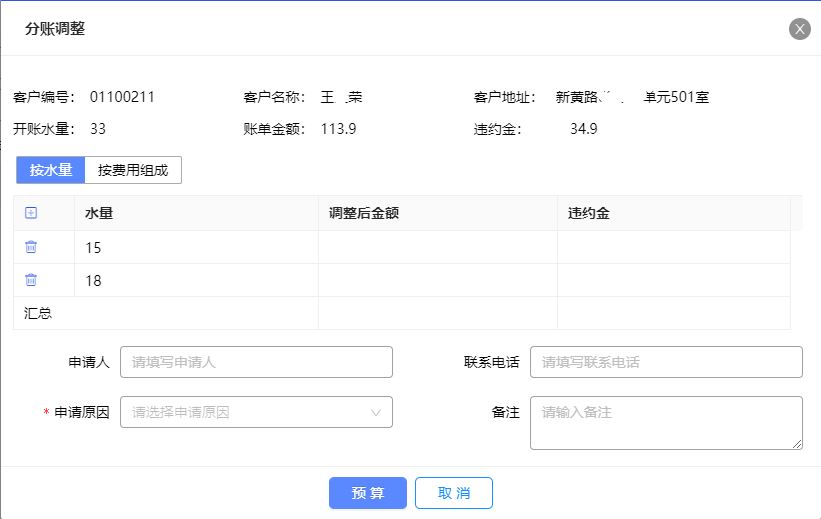The height and width of the screenshot is (519, 821).
Task: Delete the row with water volume 18
Action: (31, 280)
